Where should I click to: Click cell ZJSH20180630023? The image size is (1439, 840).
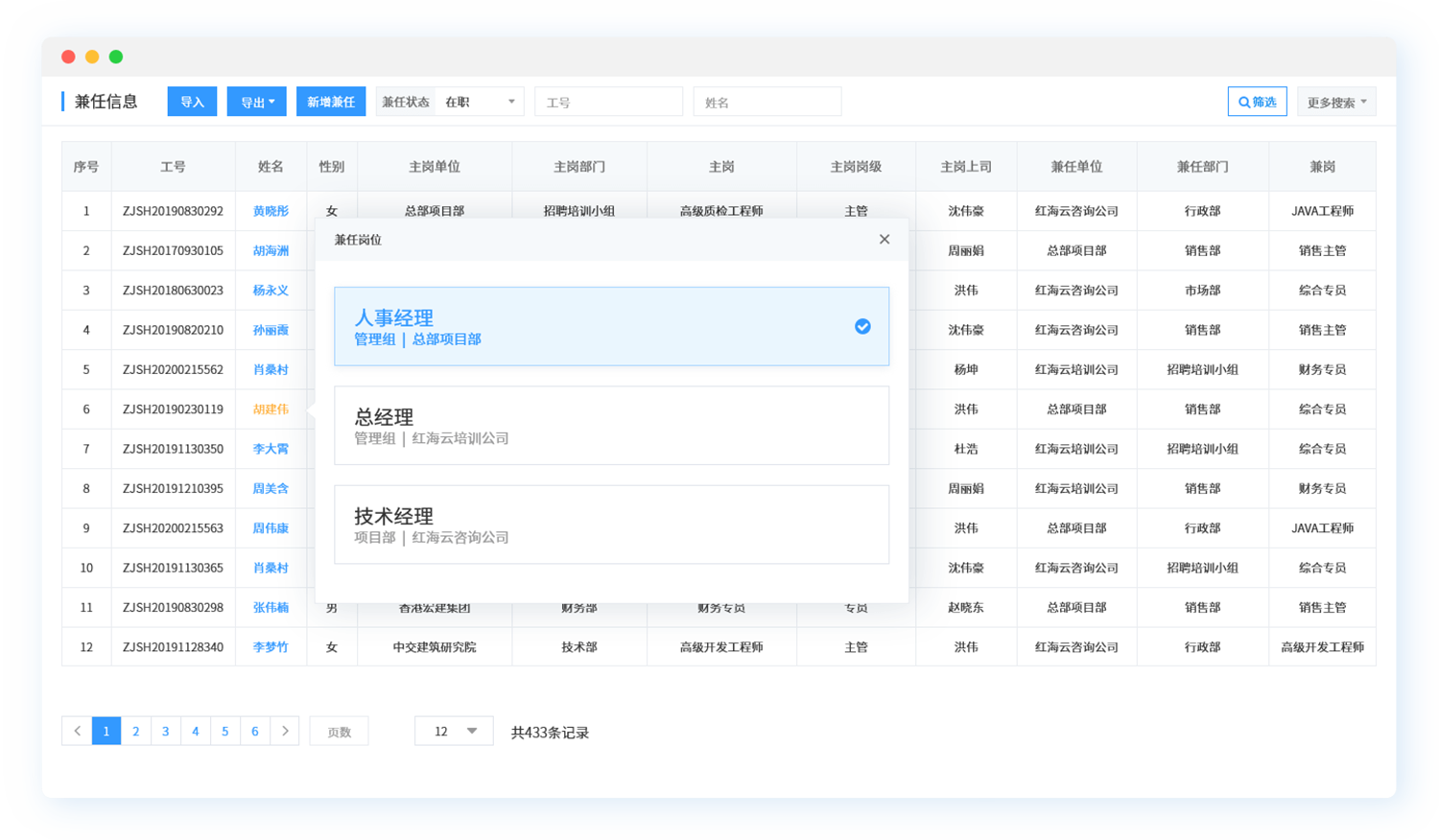click(x=173, y=290)
